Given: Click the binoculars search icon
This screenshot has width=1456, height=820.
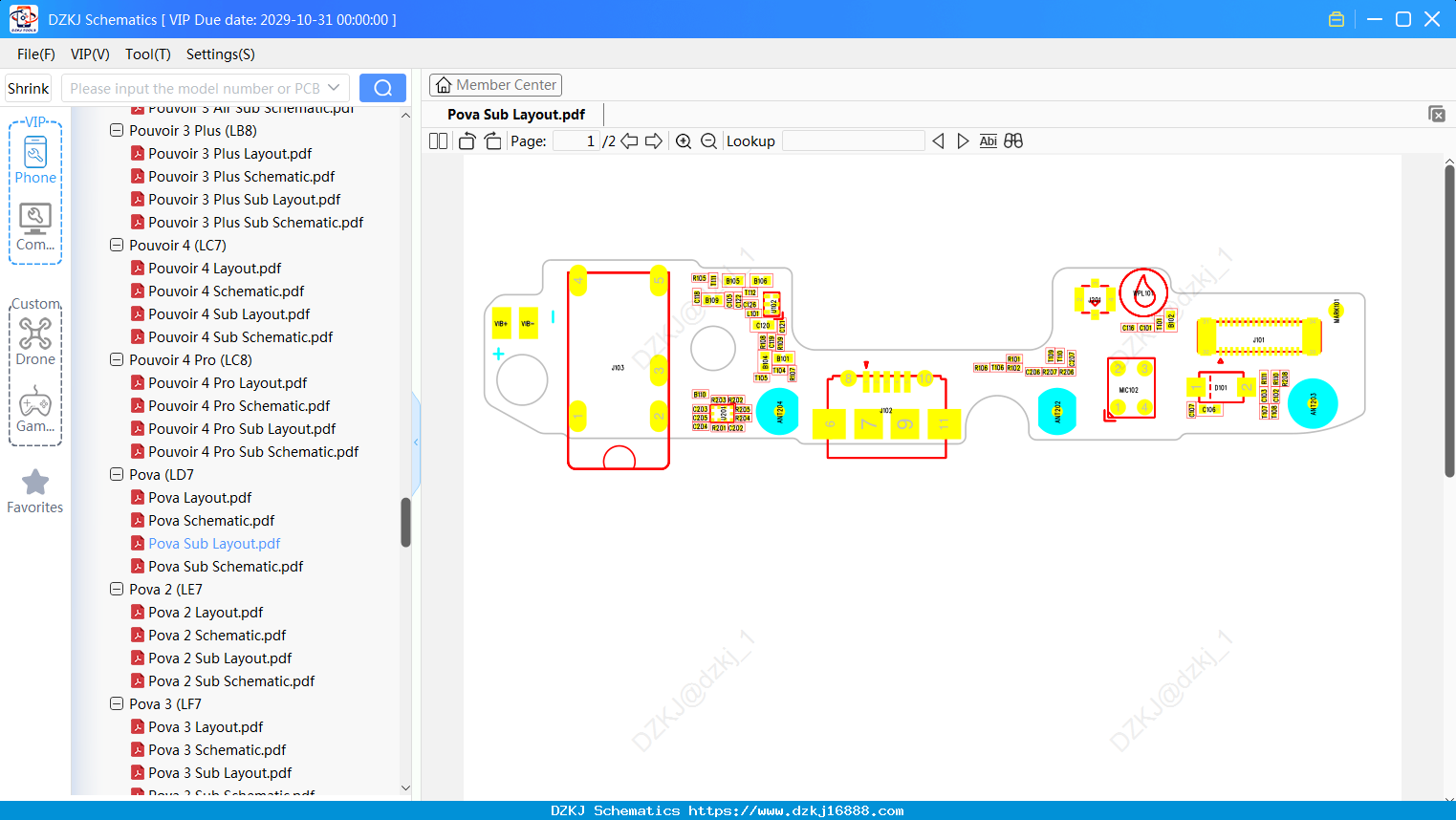Looking at the screenshot, I should point(1013,141).
